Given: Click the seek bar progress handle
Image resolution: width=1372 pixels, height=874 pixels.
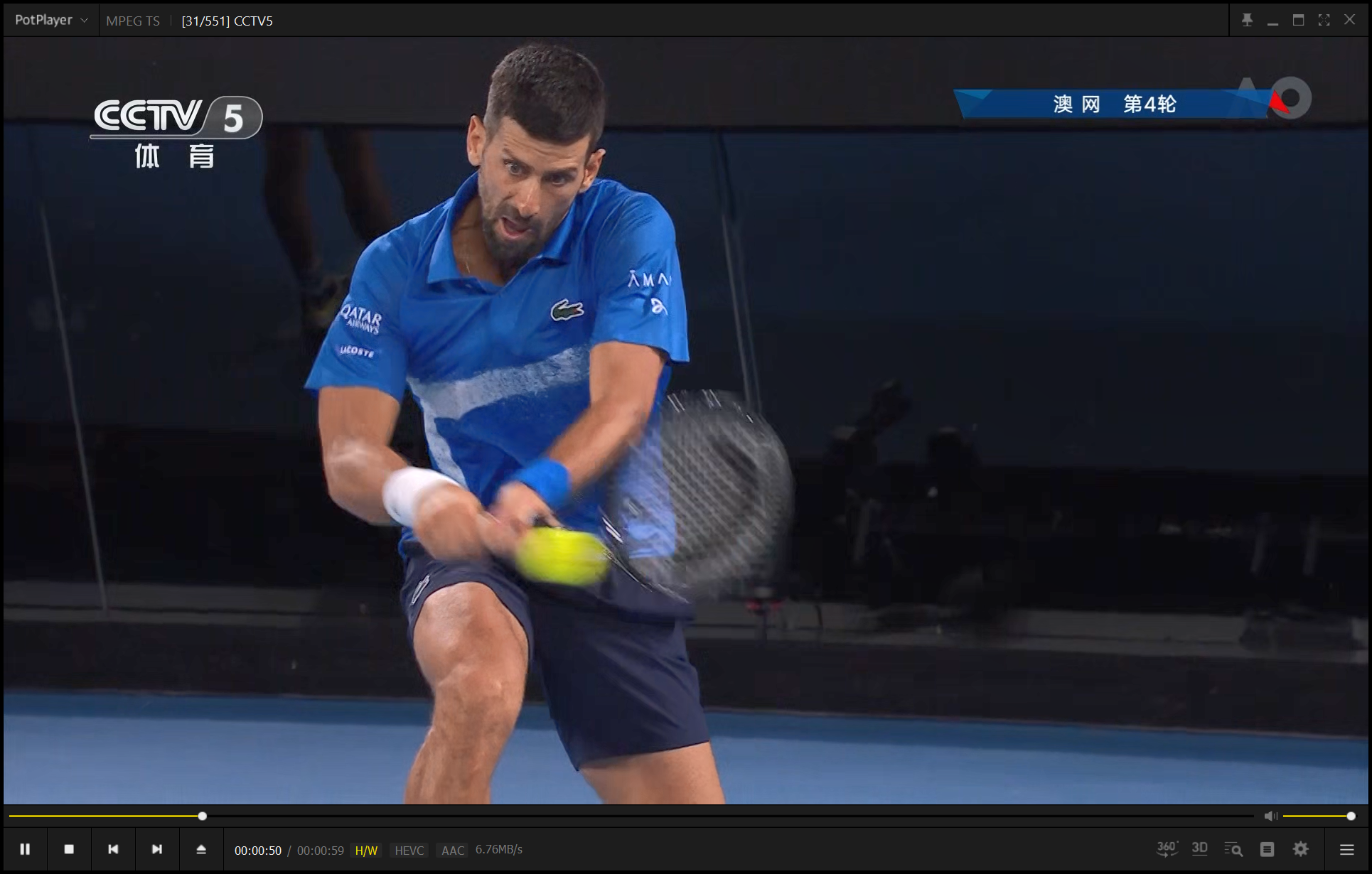Looking at the screenshot, I should click(203, 816).
